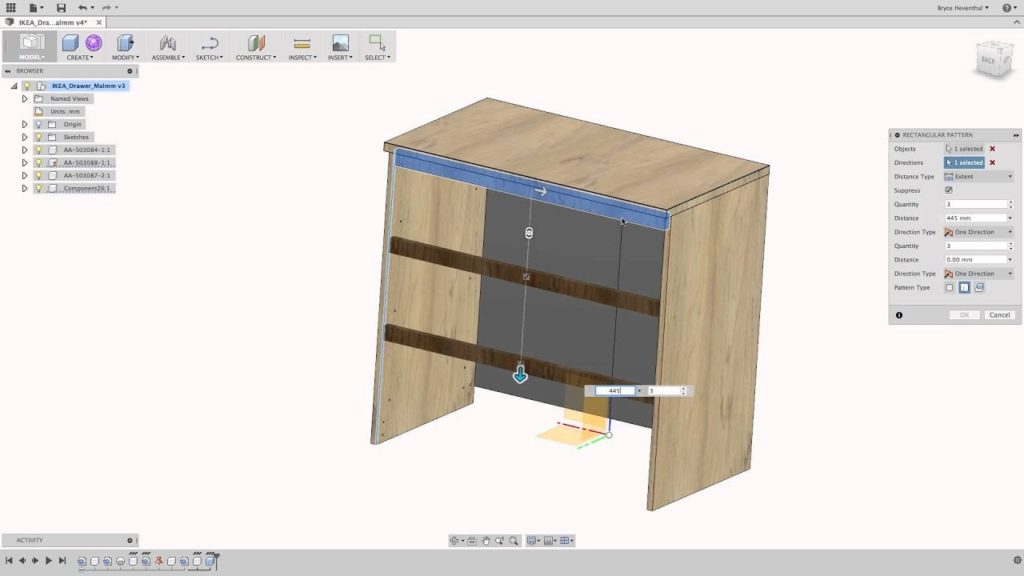
Task: Select the Pan hand tool icon
Action: pyautogui.click(x=484, y=541)
